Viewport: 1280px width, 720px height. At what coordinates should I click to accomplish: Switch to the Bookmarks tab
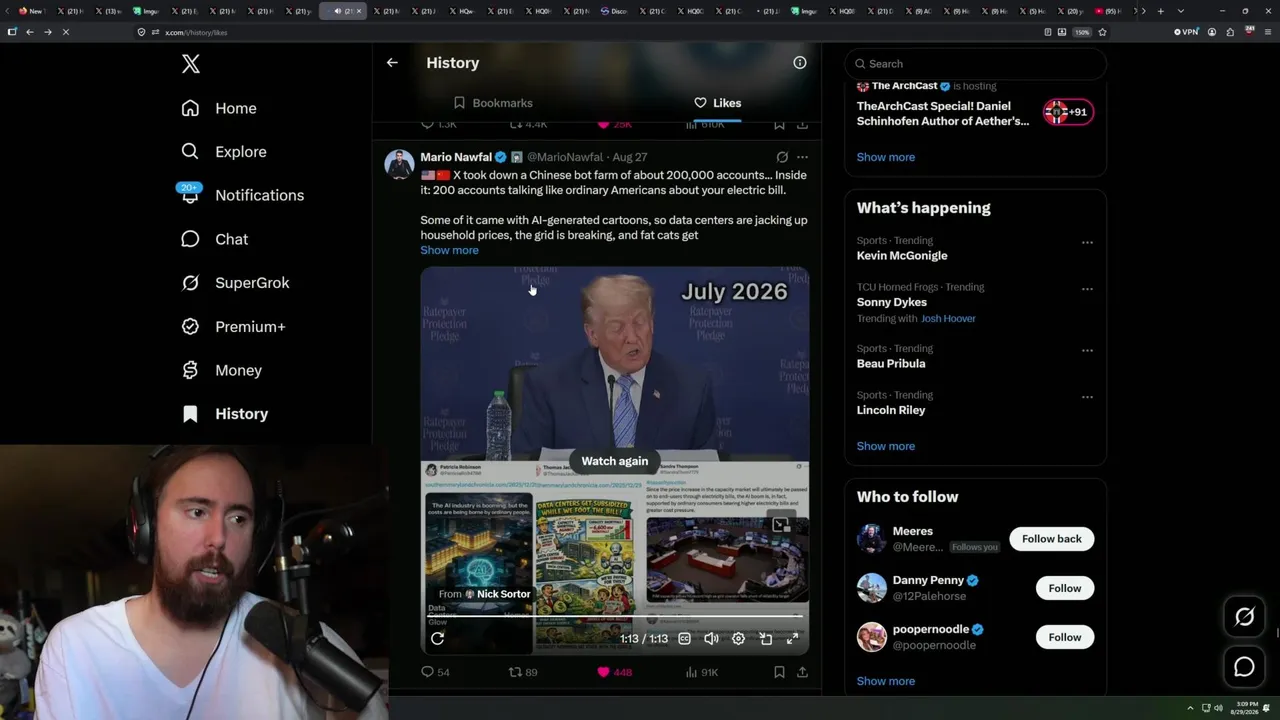[x=493, y=103]
